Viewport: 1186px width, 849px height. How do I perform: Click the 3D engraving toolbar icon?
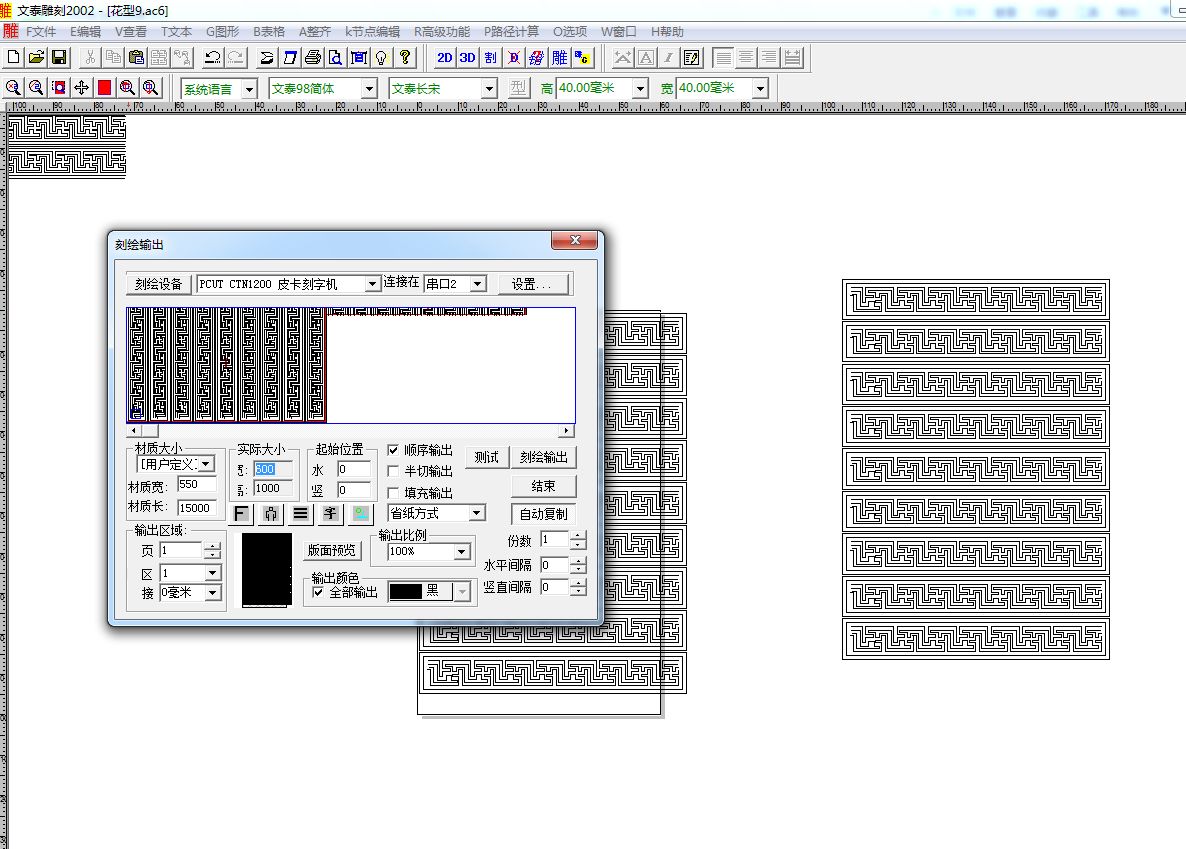[x=467, y=58]
